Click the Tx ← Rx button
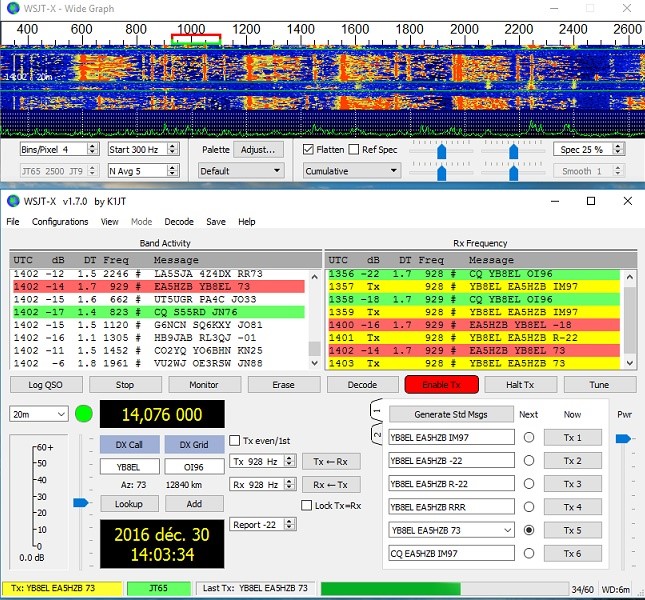This screenshot has width=645, height=600. tap(331, 462)
